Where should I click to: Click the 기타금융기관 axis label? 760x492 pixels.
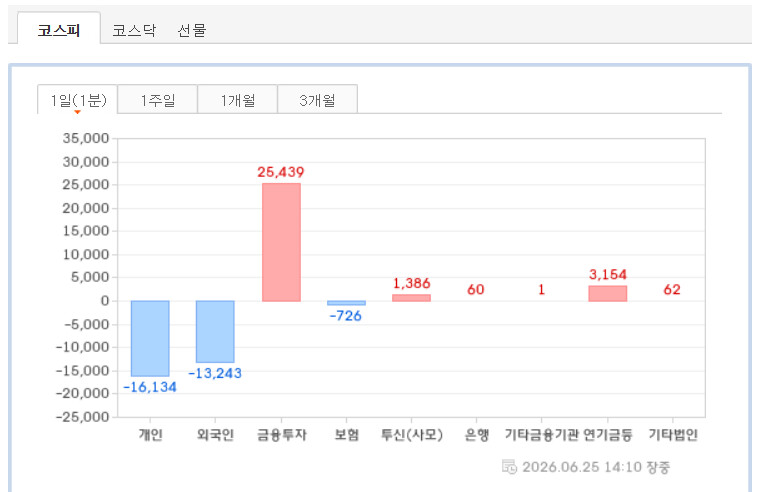coord(542,434)
